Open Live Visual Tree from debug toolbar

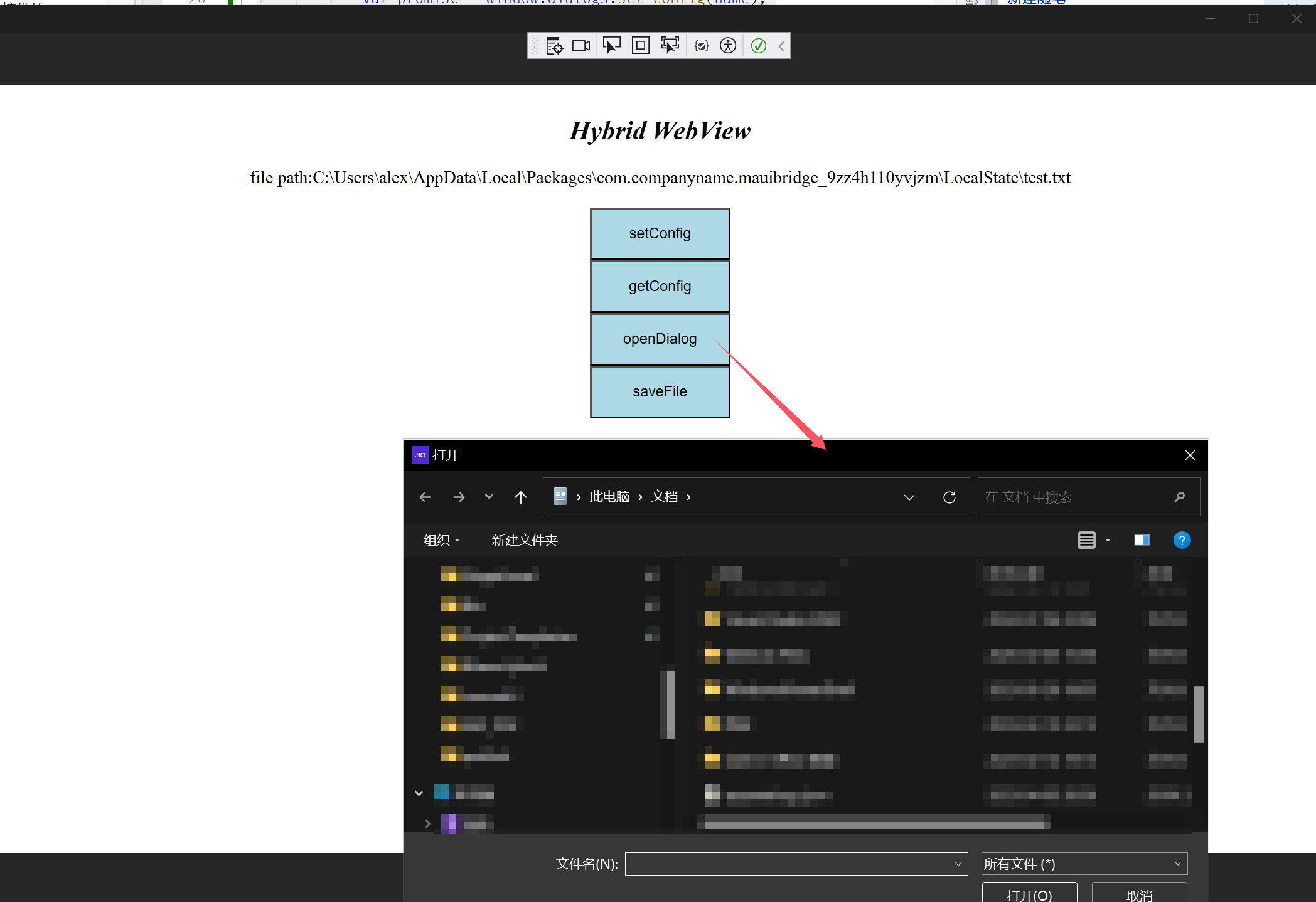coord(554,46)
